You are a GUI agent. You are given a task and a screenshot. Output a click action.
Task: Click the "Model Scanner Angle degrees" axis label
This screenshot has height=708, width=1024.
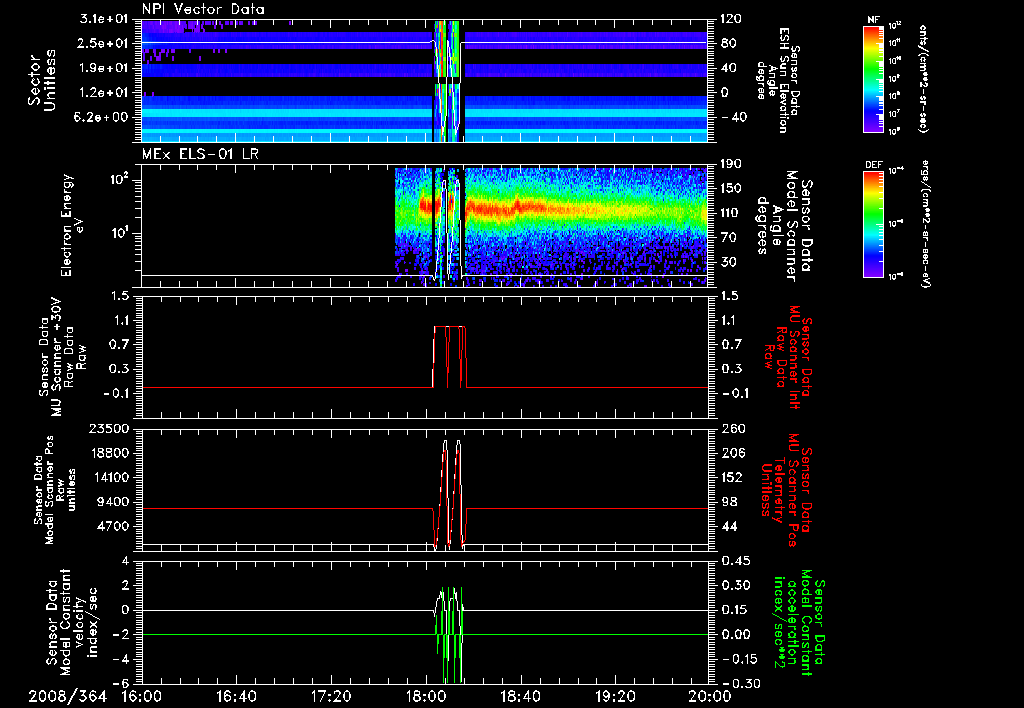784,225
